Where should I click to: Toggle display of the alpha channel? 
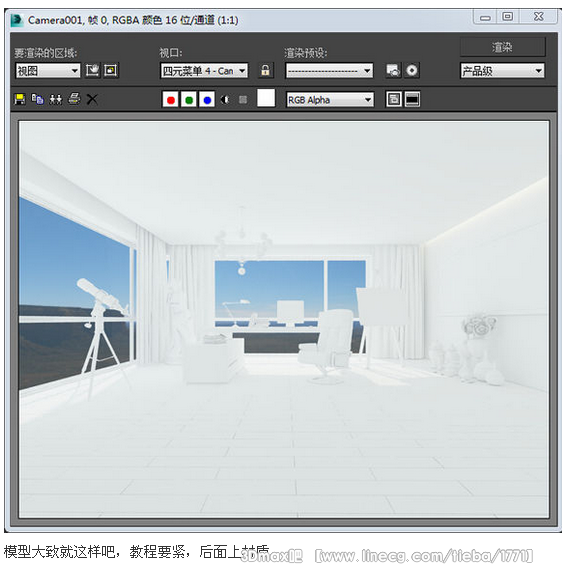point(225,99)
